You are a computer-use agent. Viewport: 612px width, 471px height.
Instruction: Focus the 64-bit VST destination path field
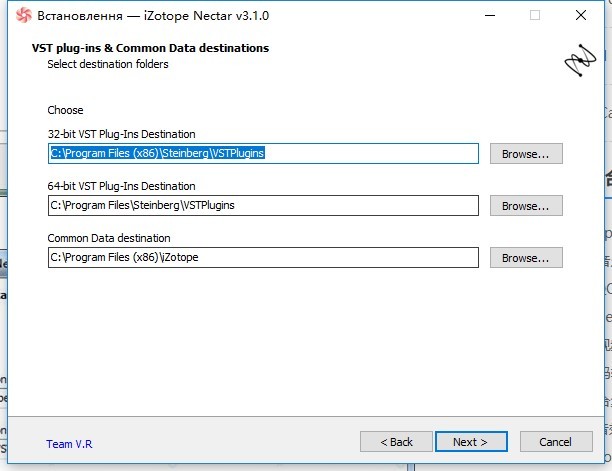click(263, 206)
